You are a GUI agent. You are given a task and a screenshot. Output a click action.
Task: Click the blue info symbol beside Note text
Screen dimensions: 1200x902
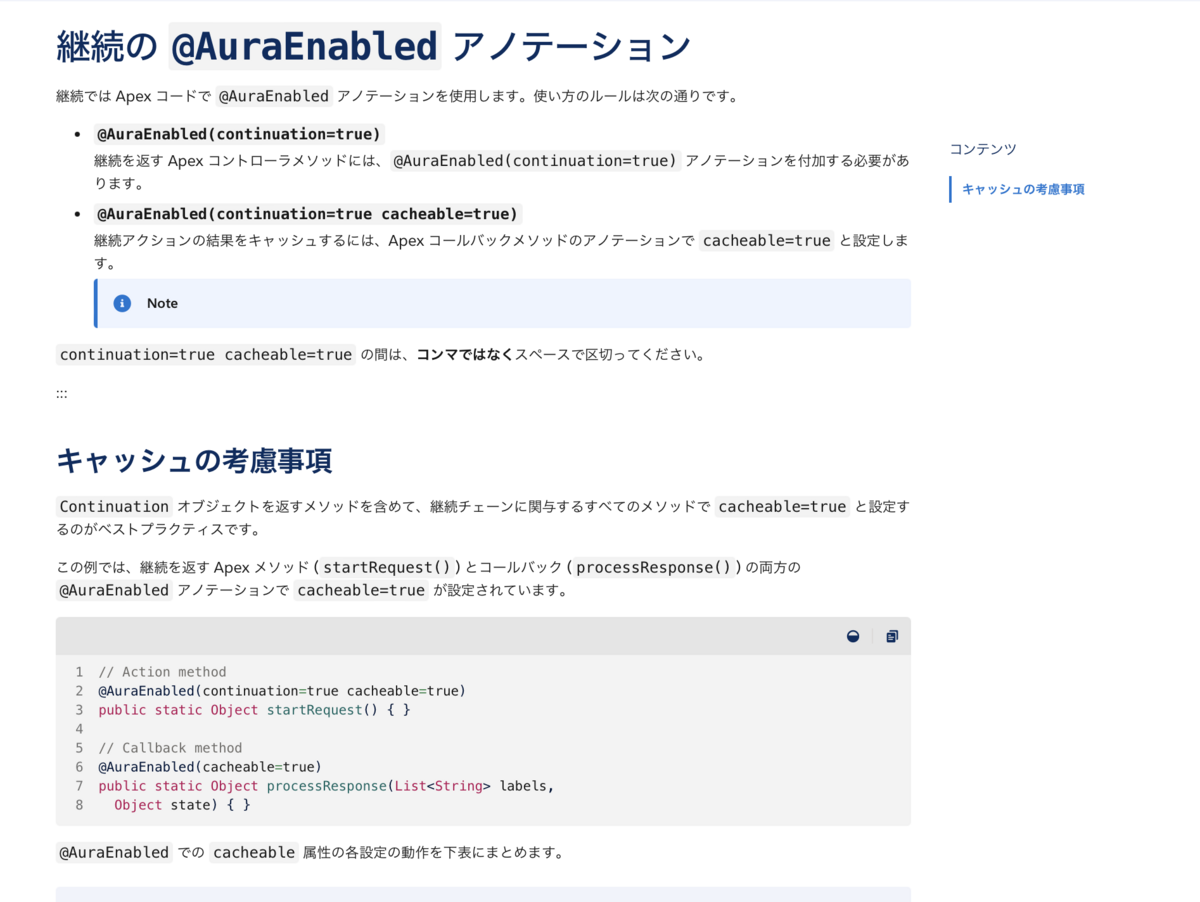[x=121, y=303]
